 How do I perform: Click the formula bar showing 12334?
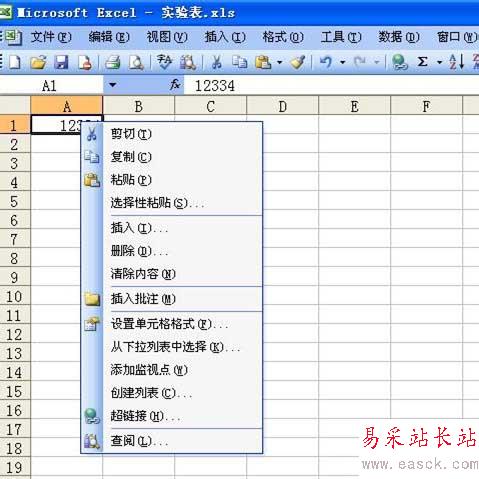[331, 86]
